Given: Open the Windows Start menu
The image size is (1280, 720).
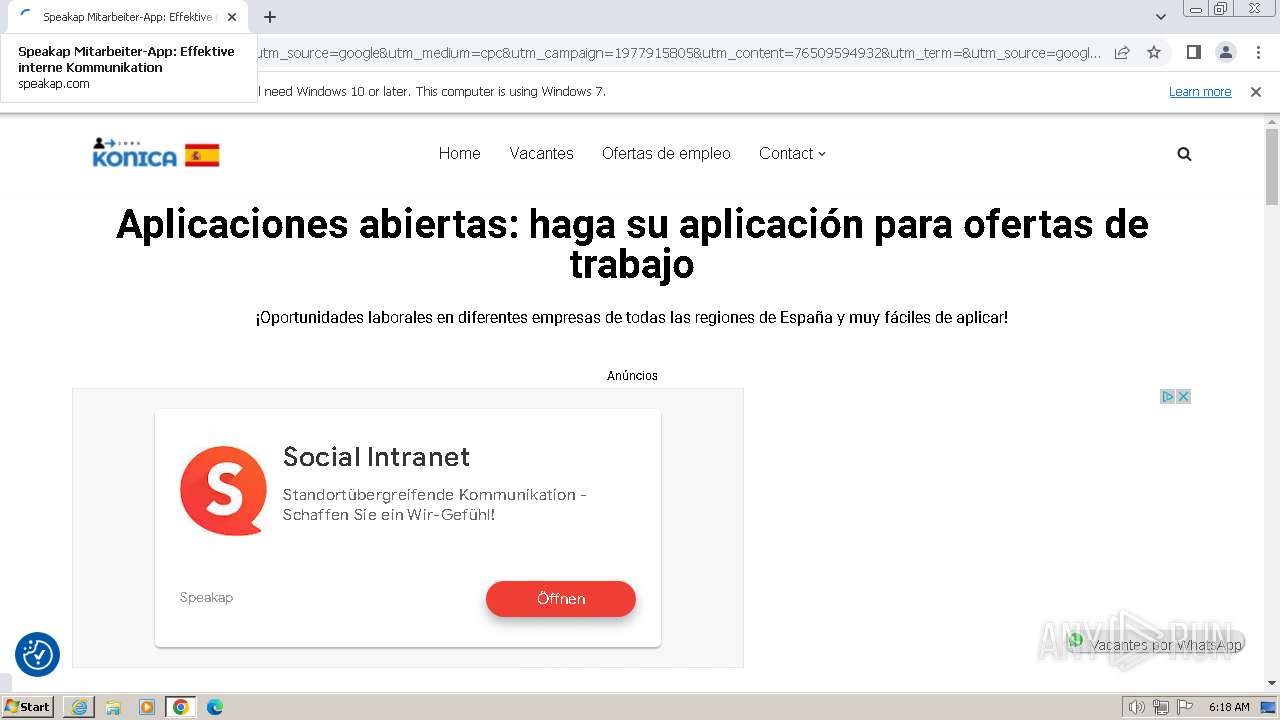Looking at the screenshot, I should (28, 707).
